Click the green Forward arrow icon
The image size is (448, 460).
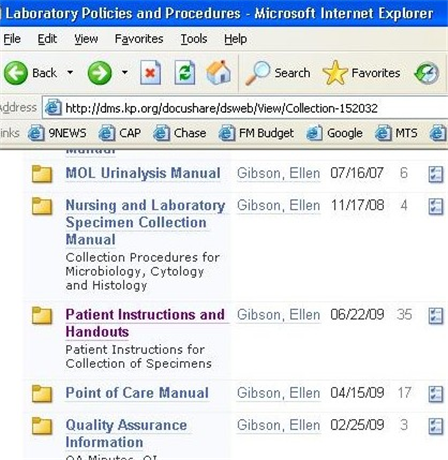click(x=99, y=73)
